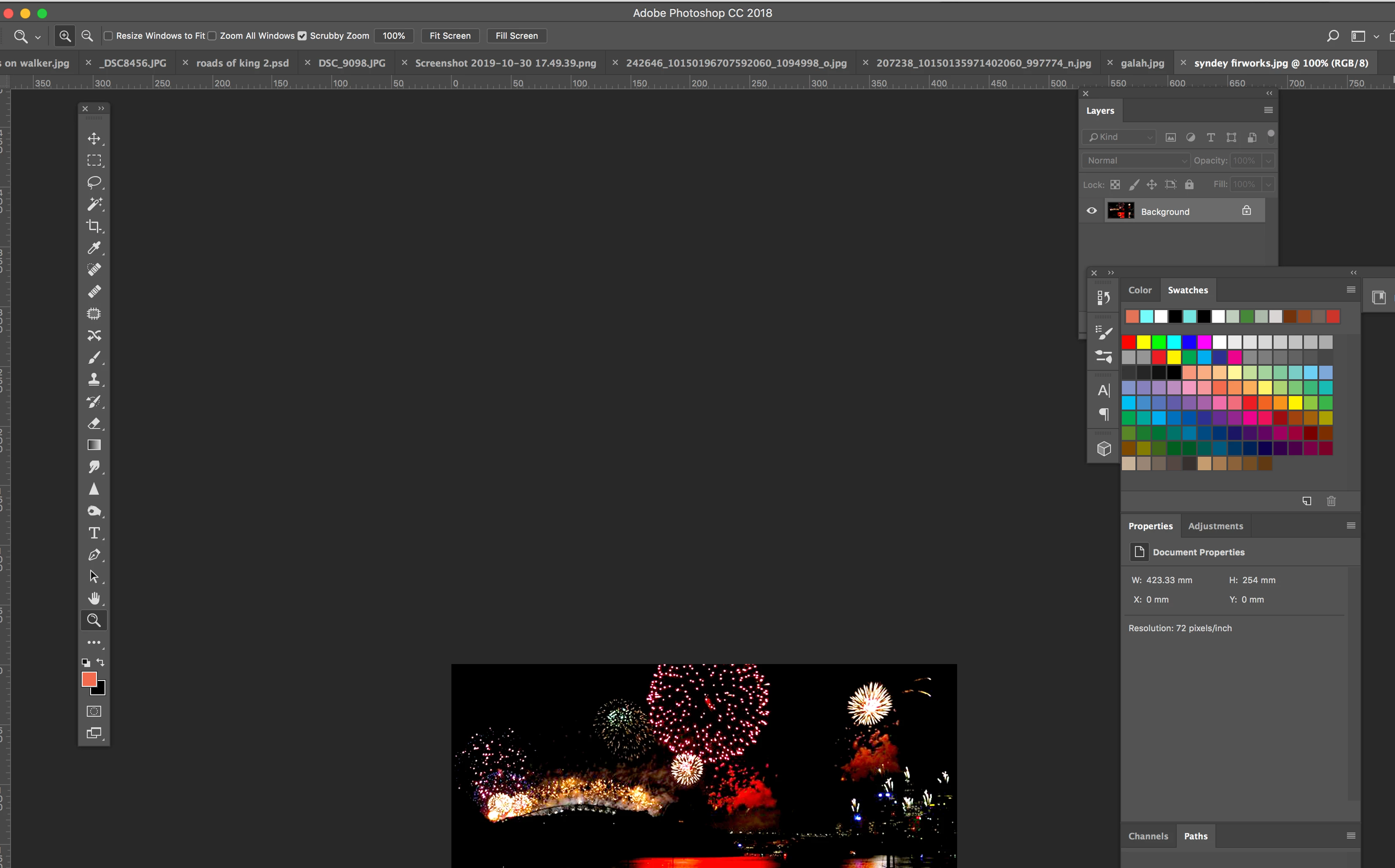This screenshot has height=868, width=1395.
Task: Enable Resize Windows to Fit checkbox
Action: pos(108,35)
